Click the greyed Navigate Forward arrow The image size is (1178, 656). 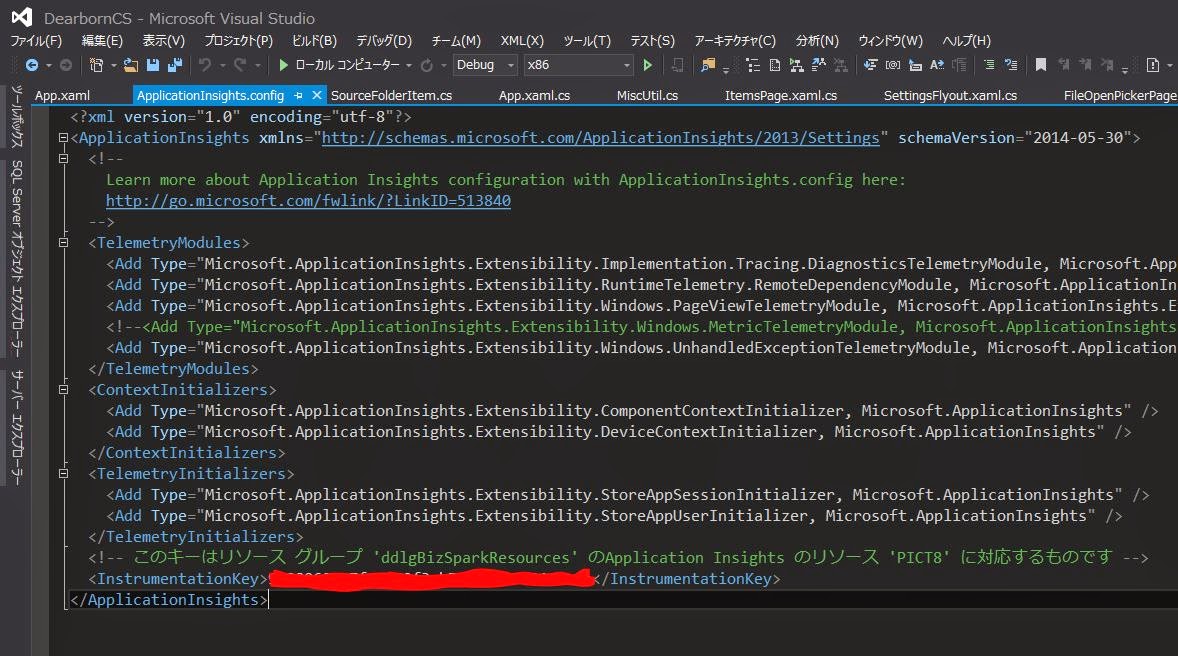(66, 65)
